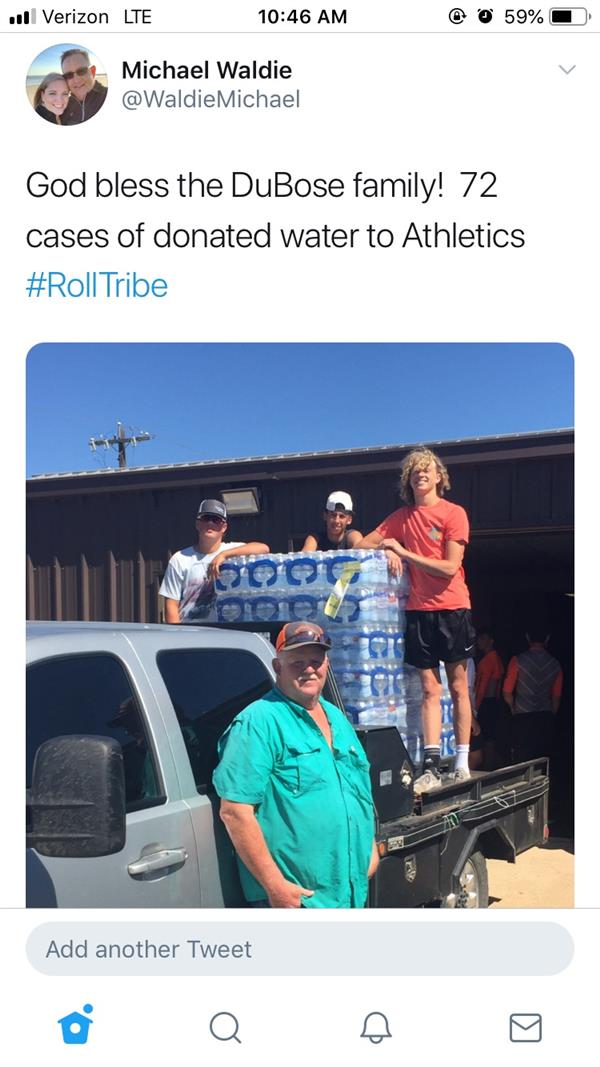
Task: Tap the cellular signal strength bars
Action: (x=22, y=16)
